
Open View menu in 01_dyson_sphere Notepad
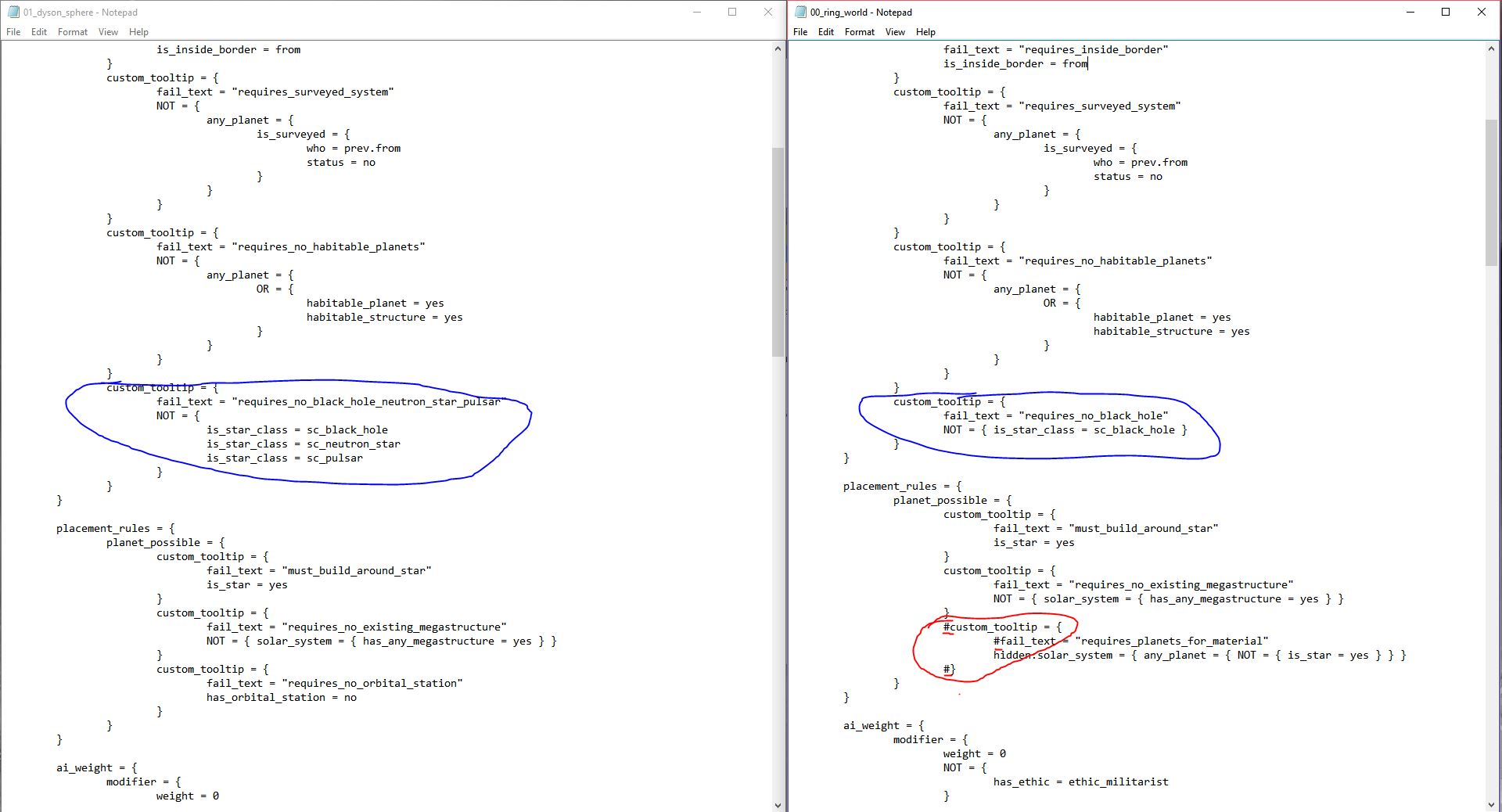click(108, 32)
